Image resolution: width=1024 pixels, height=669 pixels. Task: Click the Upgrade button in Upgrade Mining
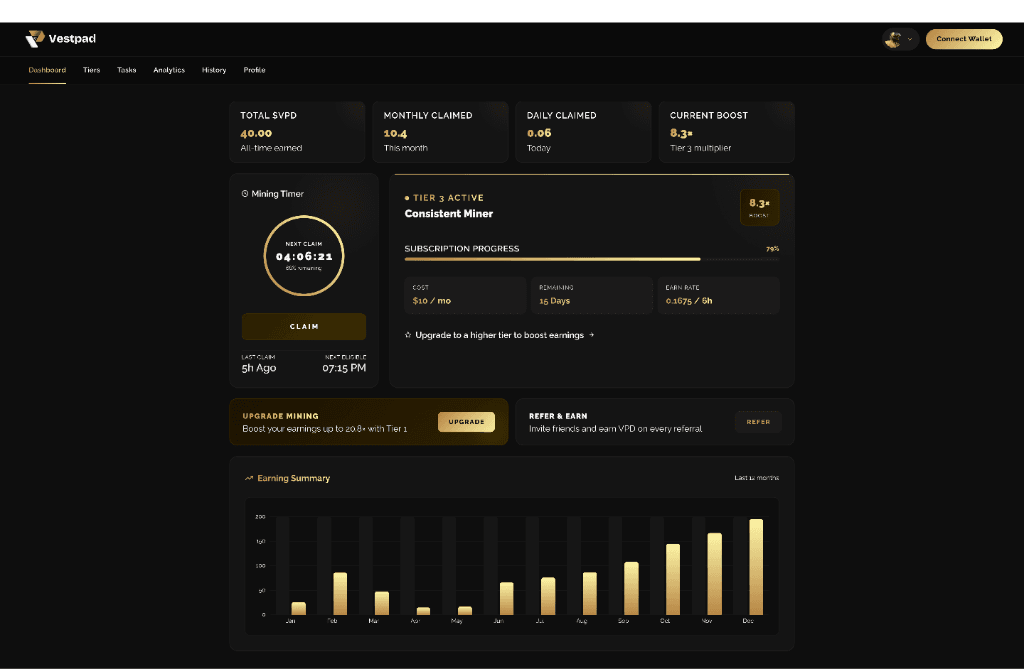click(x=466, y=422)
